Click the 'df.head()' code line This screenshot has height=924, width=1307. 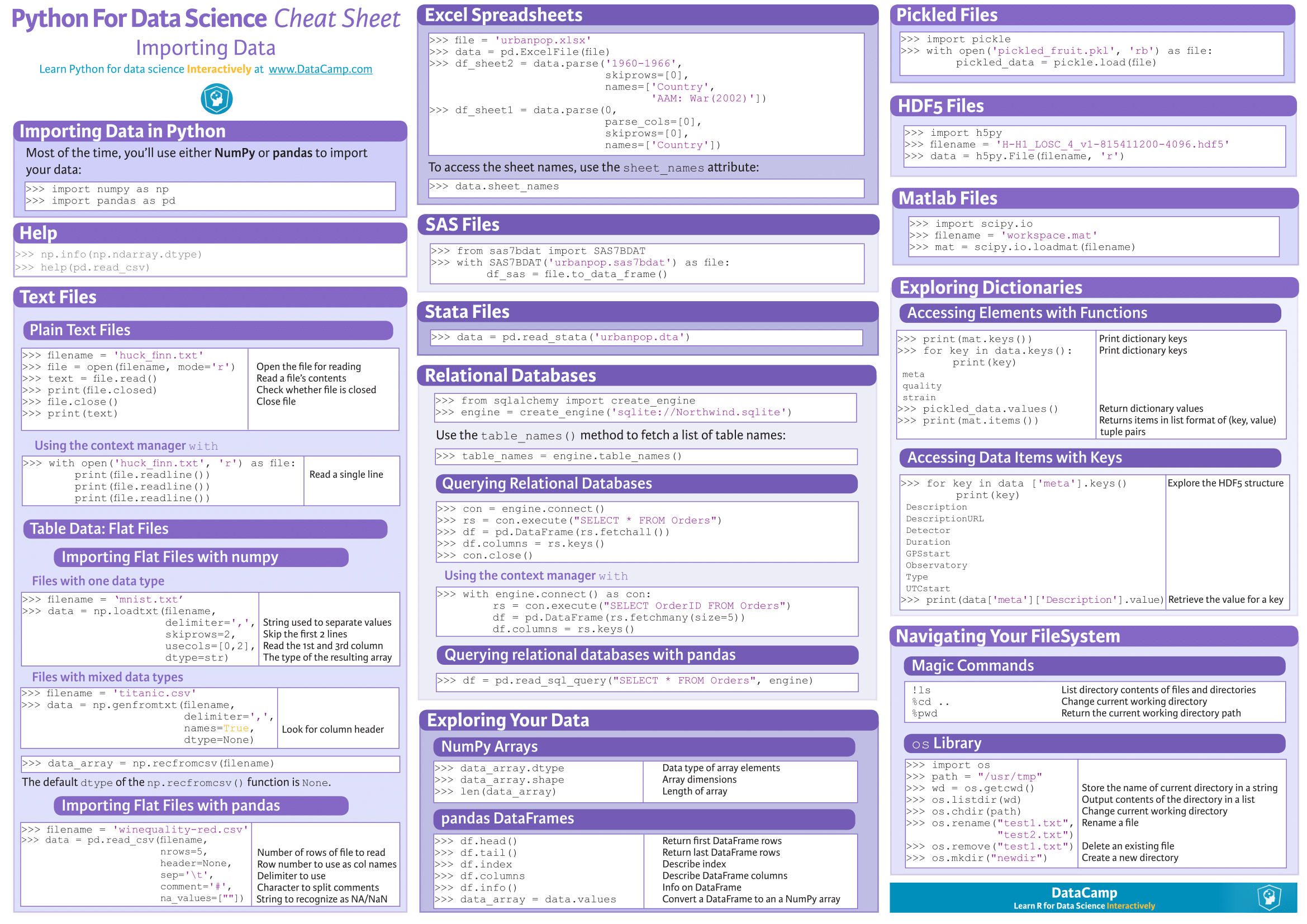coord(476,841)
